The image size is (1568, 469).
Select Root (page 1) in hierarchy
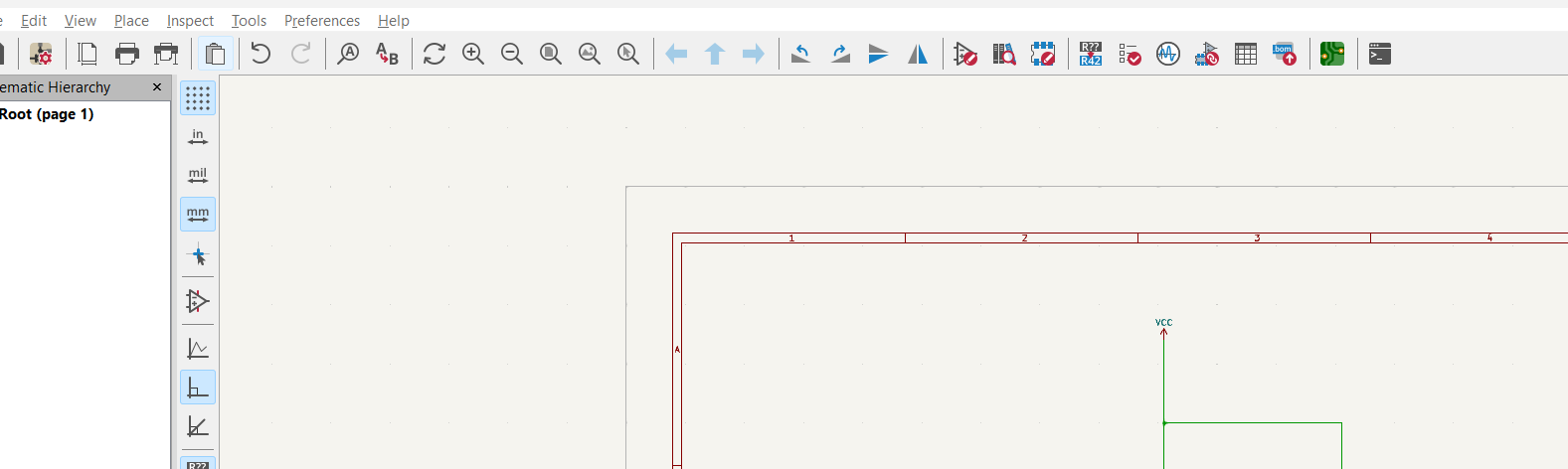tap(47, 114)
